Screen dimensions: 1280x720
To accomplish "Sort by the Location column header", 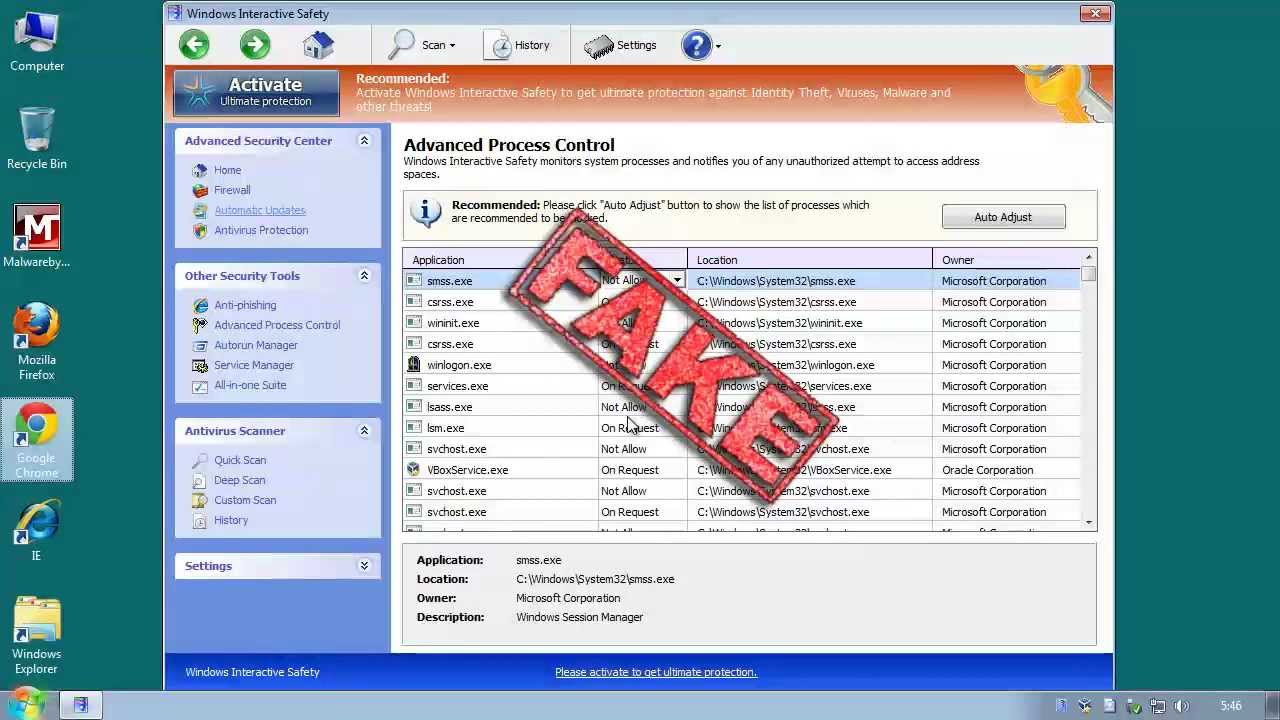I will click(x=810, y=260).
